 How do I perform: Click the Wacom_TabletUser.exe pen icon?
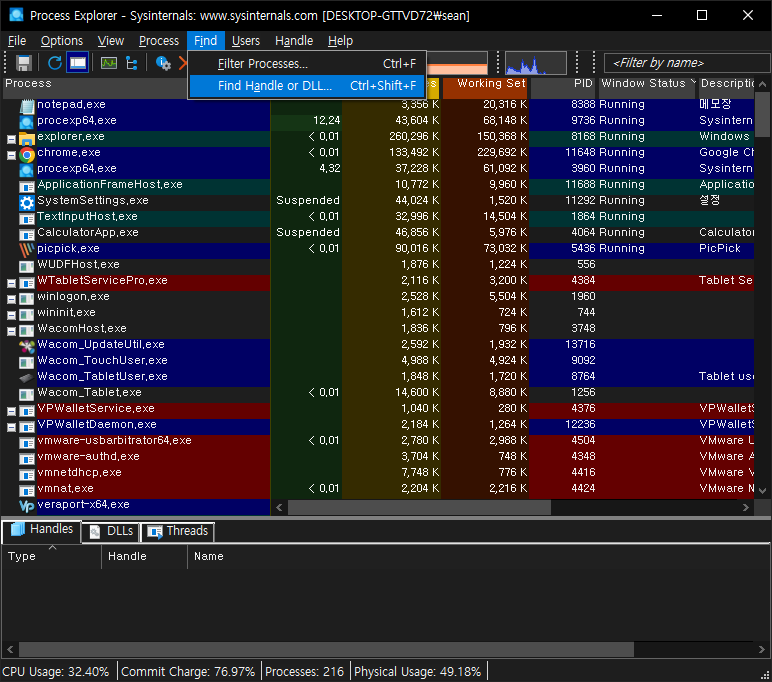coord(27,378)
